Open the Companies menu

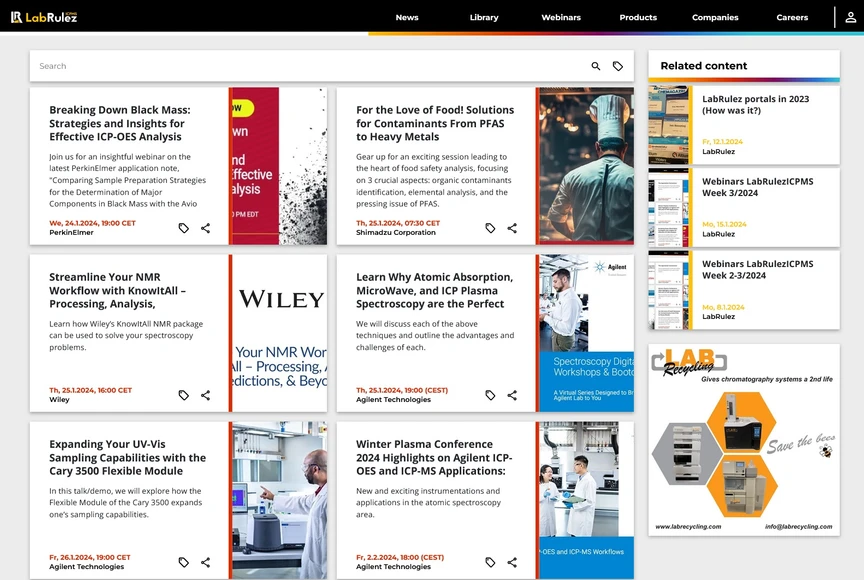[715, 17]
